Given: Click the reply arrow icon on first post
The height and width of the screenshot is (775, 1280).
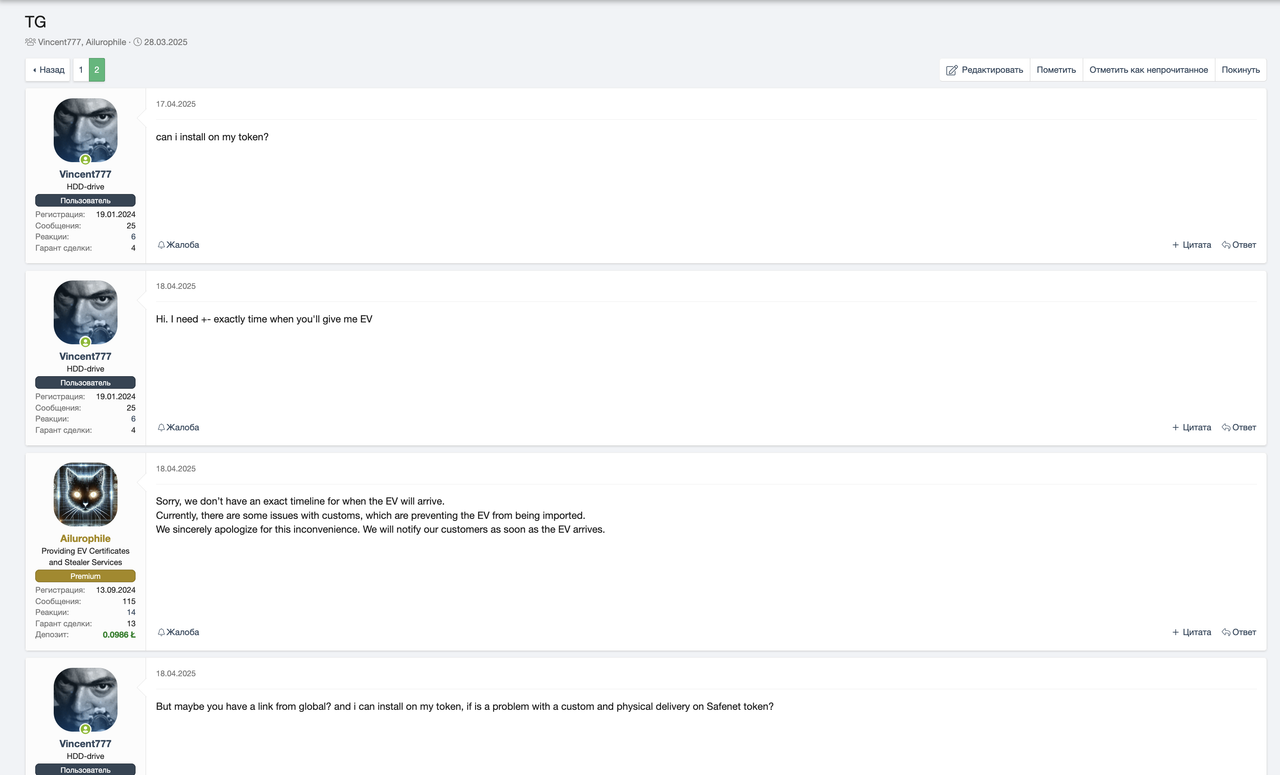Looking at the screenshot, I should [x=1226, y=245].
